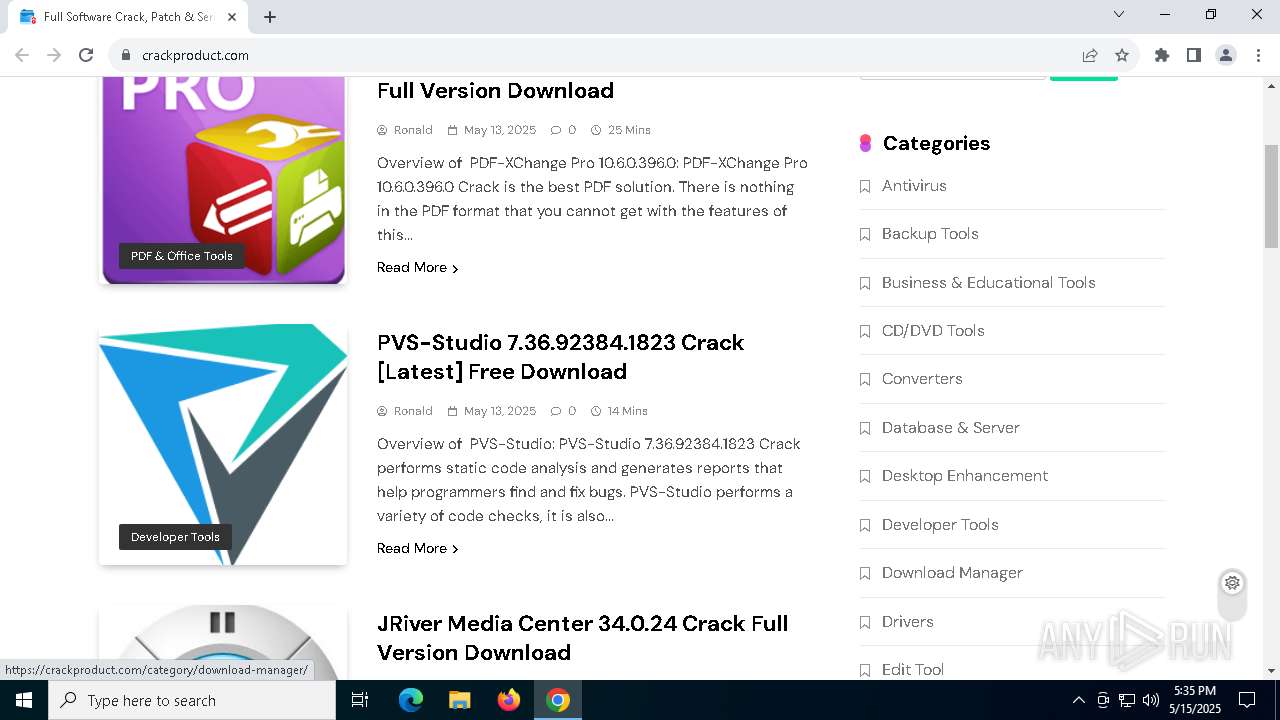Open Business & Educational Tools category

tap(989, 283)
